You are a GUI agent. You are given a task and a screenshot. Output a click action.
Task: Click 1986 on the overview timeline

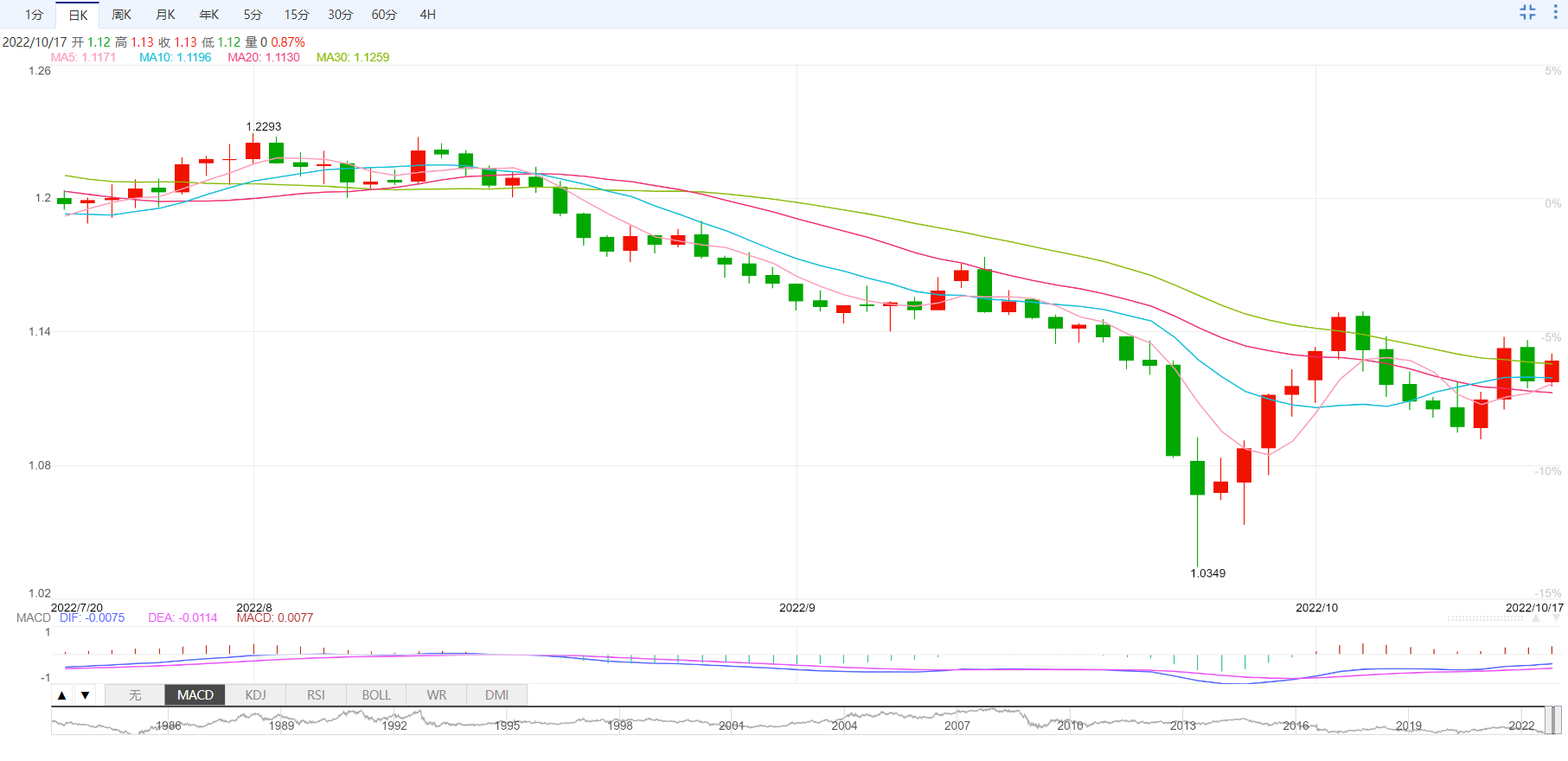pos(168,726)
